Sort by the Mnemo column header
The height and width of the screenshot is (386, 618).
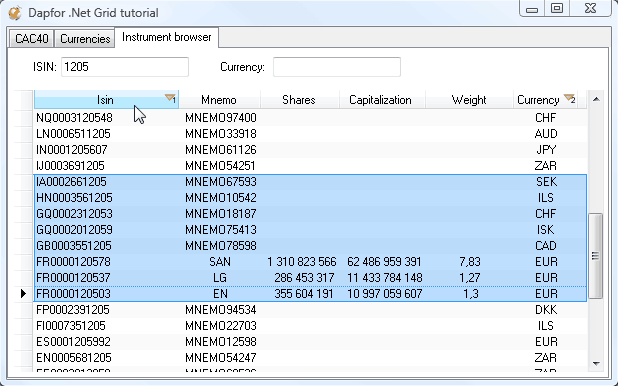point(219,100)
